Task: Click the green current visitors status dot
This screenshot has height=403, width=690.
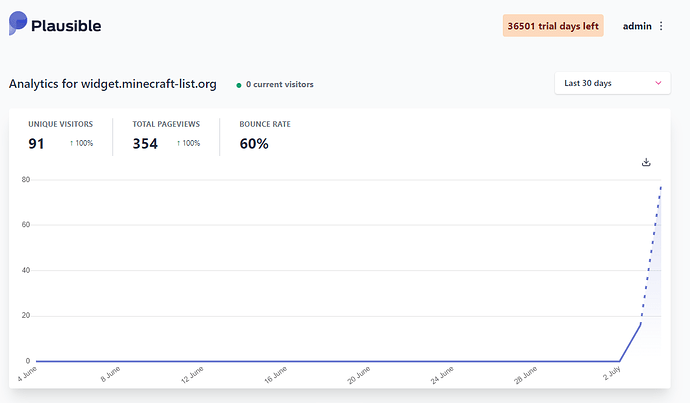Action: pyautogui.click(x=239, y=85)
